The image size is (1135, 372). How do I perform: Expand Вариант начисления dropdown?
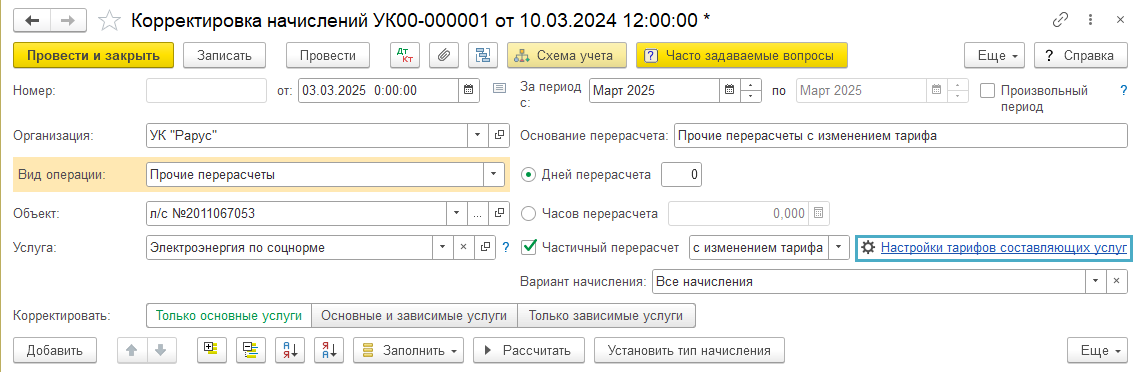tap(1096, 282)
